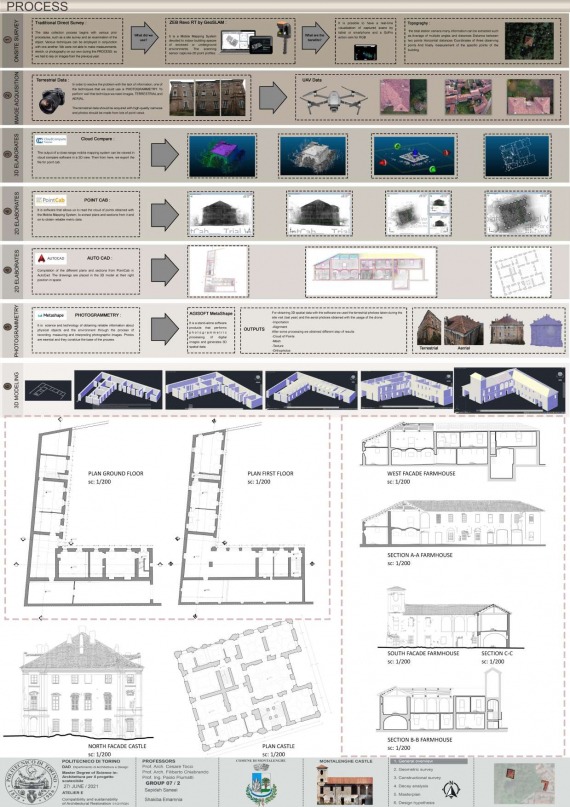
Task: Select Geometric survey in the index list
Action: (413, 769)
